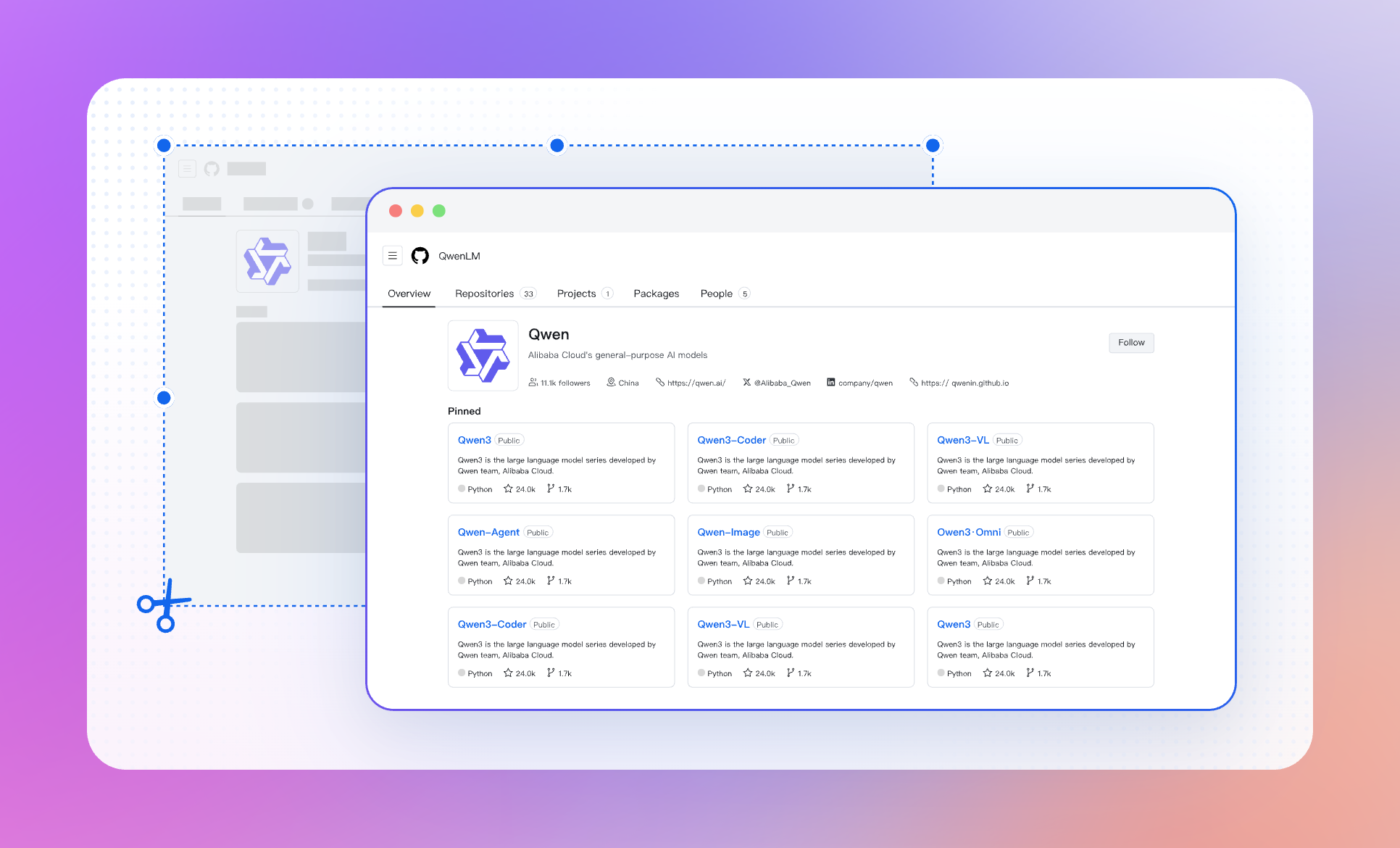Screen dimensions: 1400x848
Task: Click the fork icon on Qwen3-VL top card
Action: (x=1030, y=489)
